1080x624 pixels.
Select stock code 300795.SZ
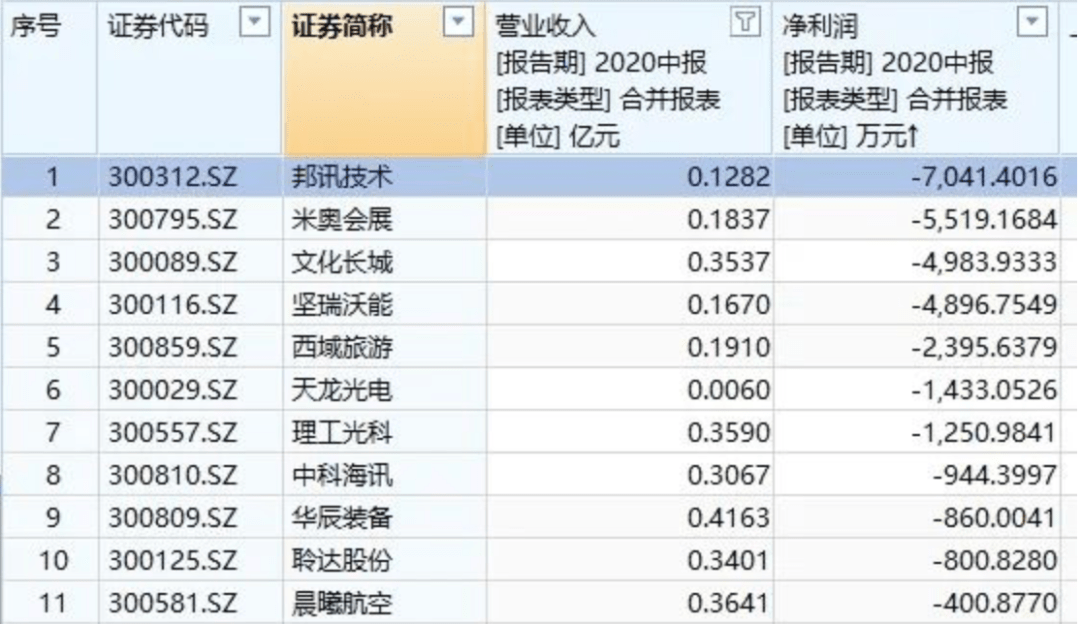click(x=172, y=220)
